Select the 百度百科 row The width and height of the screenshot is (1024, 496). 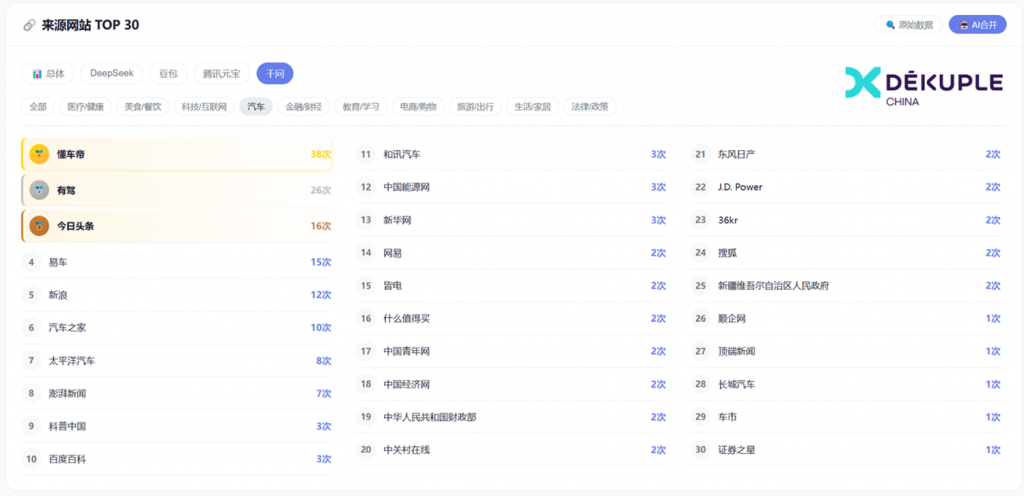tap(176, 459)
